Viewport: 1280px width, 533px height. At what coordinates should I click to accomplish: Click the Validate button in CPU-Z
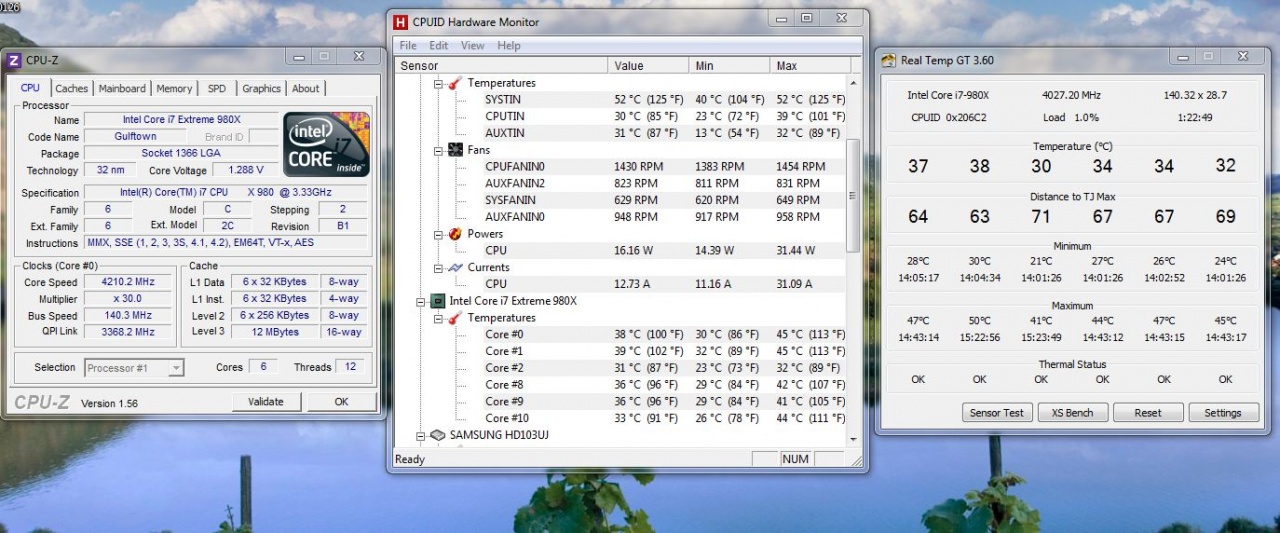click(266, 402)
